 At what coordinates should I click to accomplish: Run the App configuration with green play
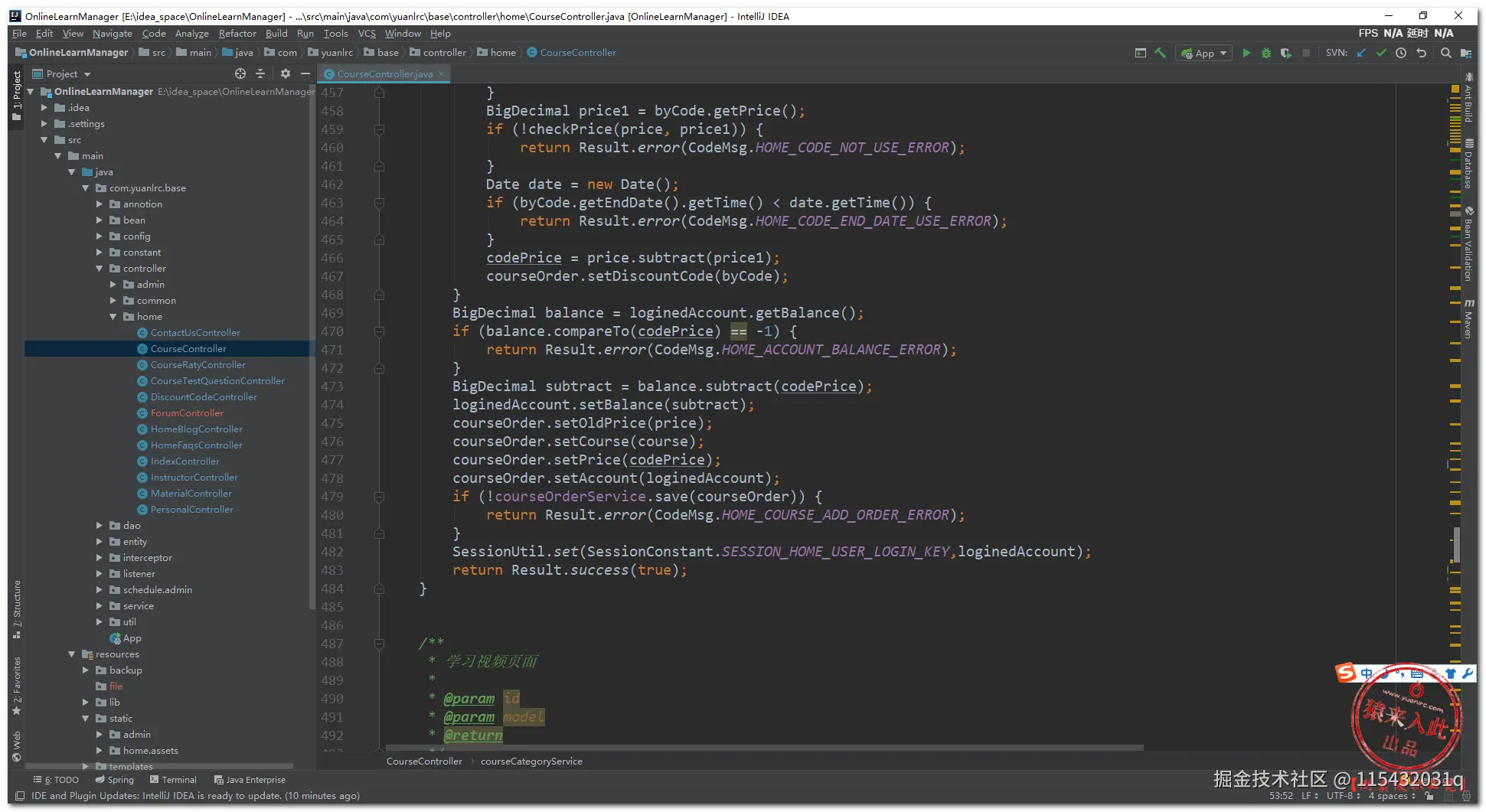tap(1246, 53)
